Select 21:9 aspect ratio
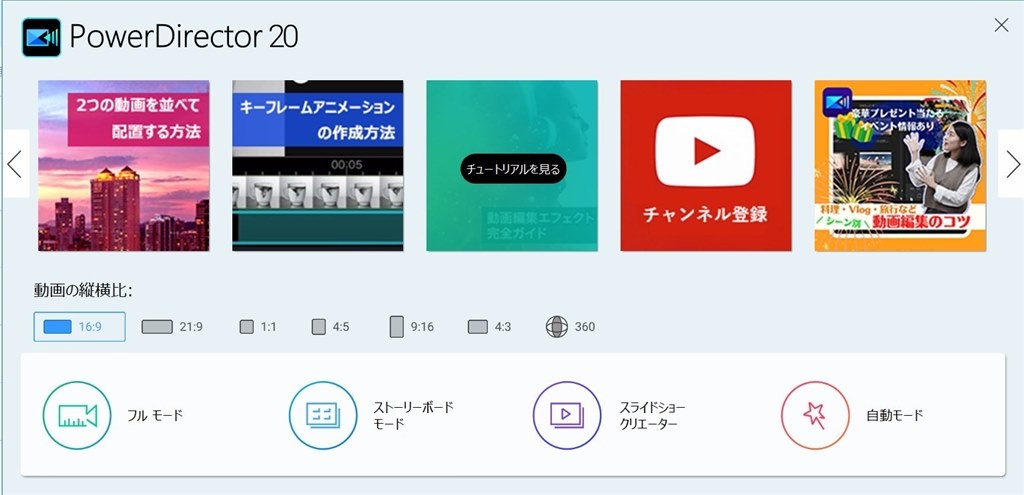This screenshot has height=495, width=1024. [x=172, y=327]
